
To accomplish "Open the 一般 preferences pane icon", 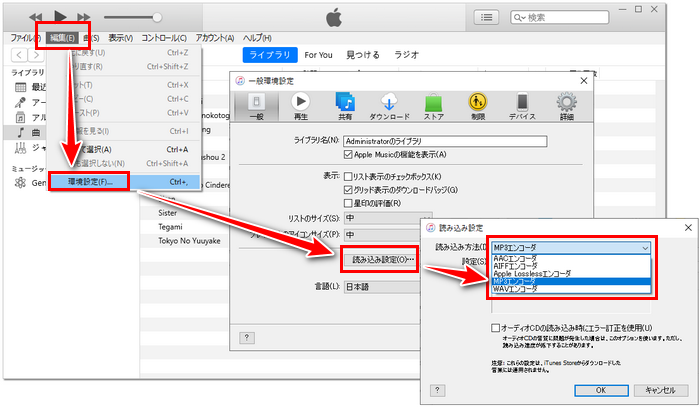I will pyautogui.click(x=256, y=106).
